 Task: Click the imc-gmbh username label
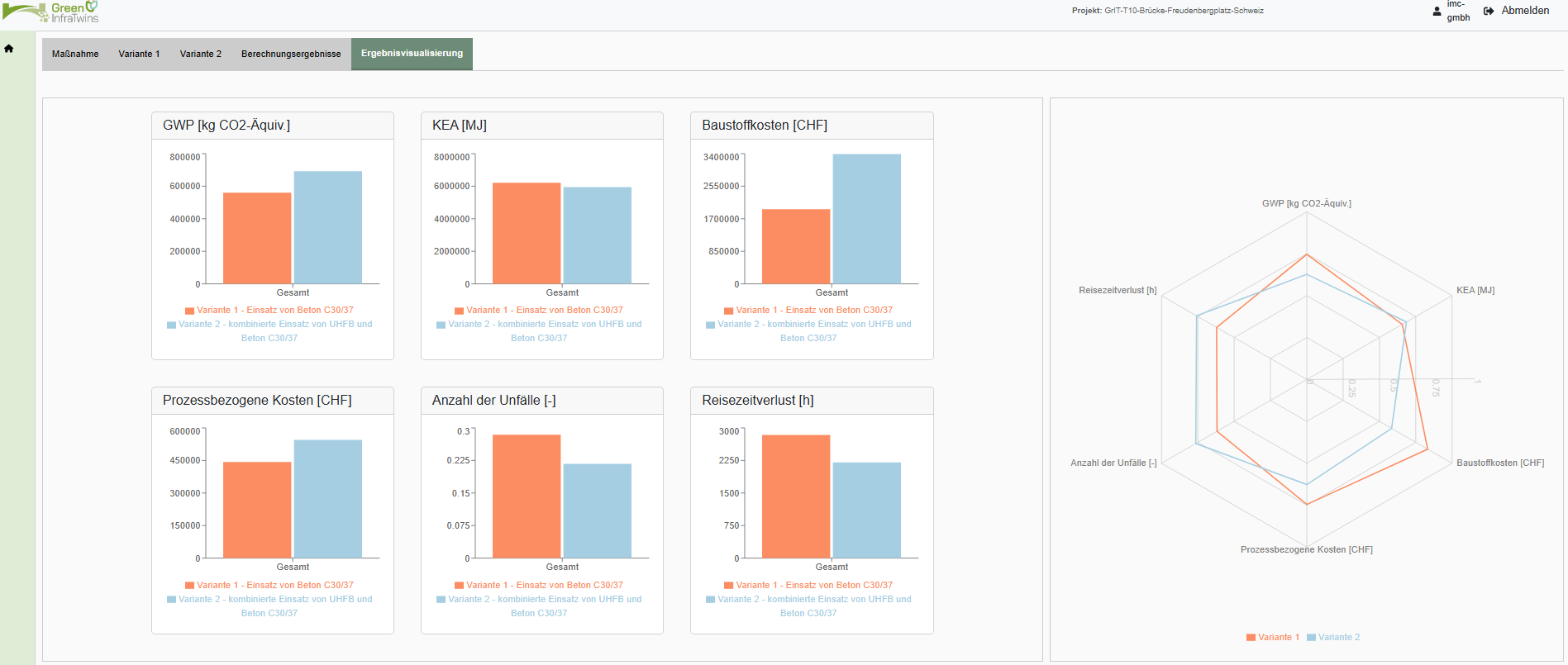[1458, 11]
